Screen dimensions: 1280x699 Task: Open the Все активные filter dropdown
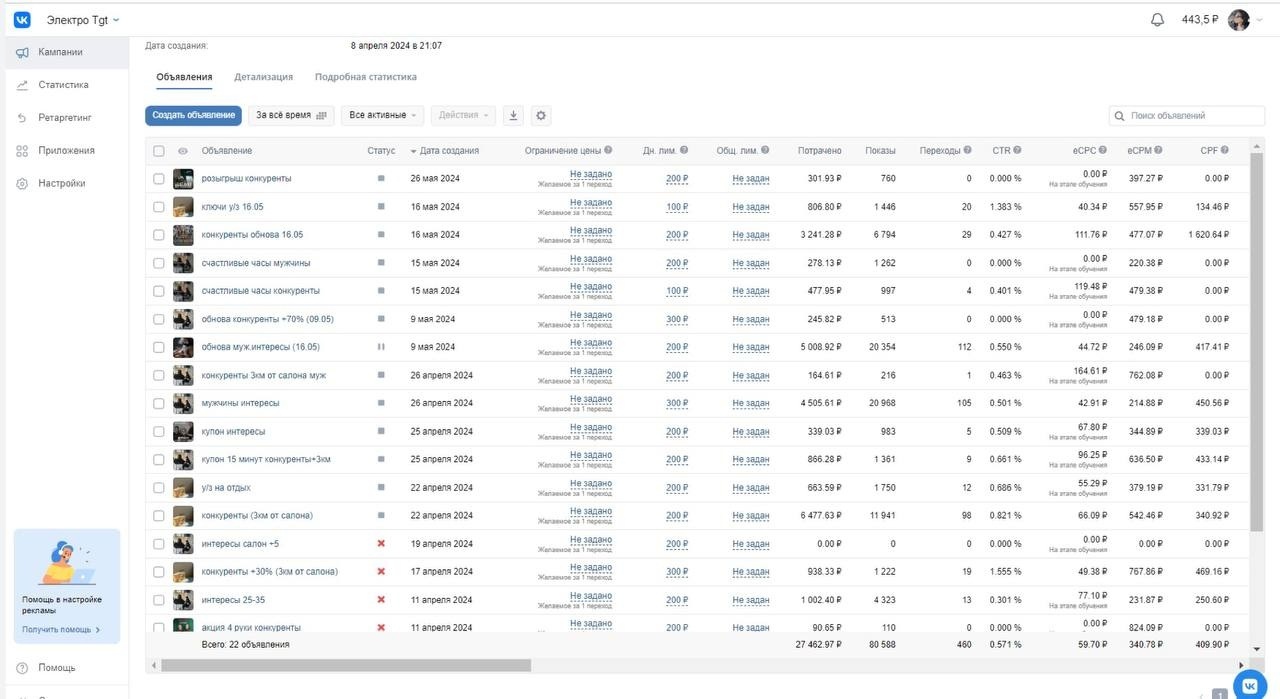pos(383,115)
